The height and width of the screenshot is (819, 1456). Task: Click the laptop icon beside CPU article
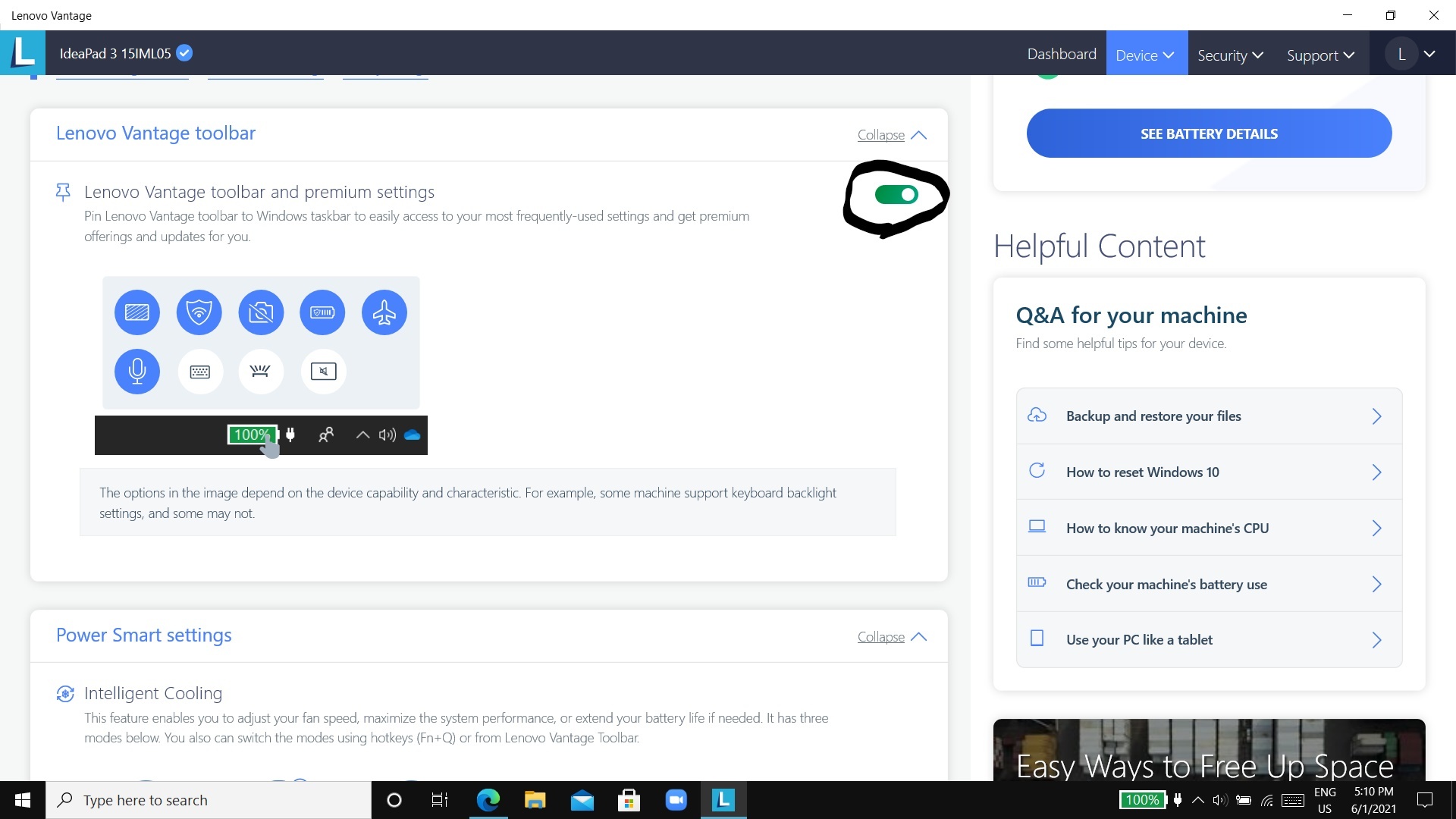click(x=1037, y=527)
